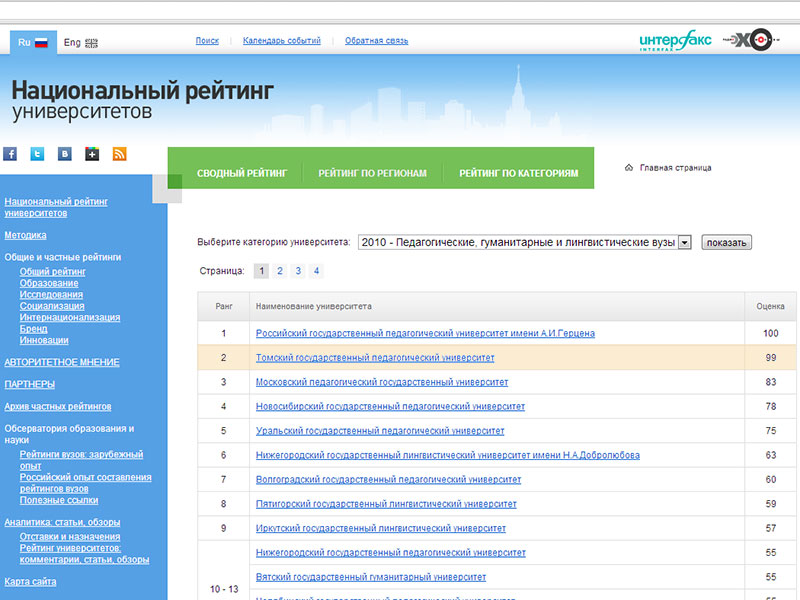The height and width of the screenshot is (600, 800).
Task: Open the Twitter share icon
Action: (x=37, y=154)
